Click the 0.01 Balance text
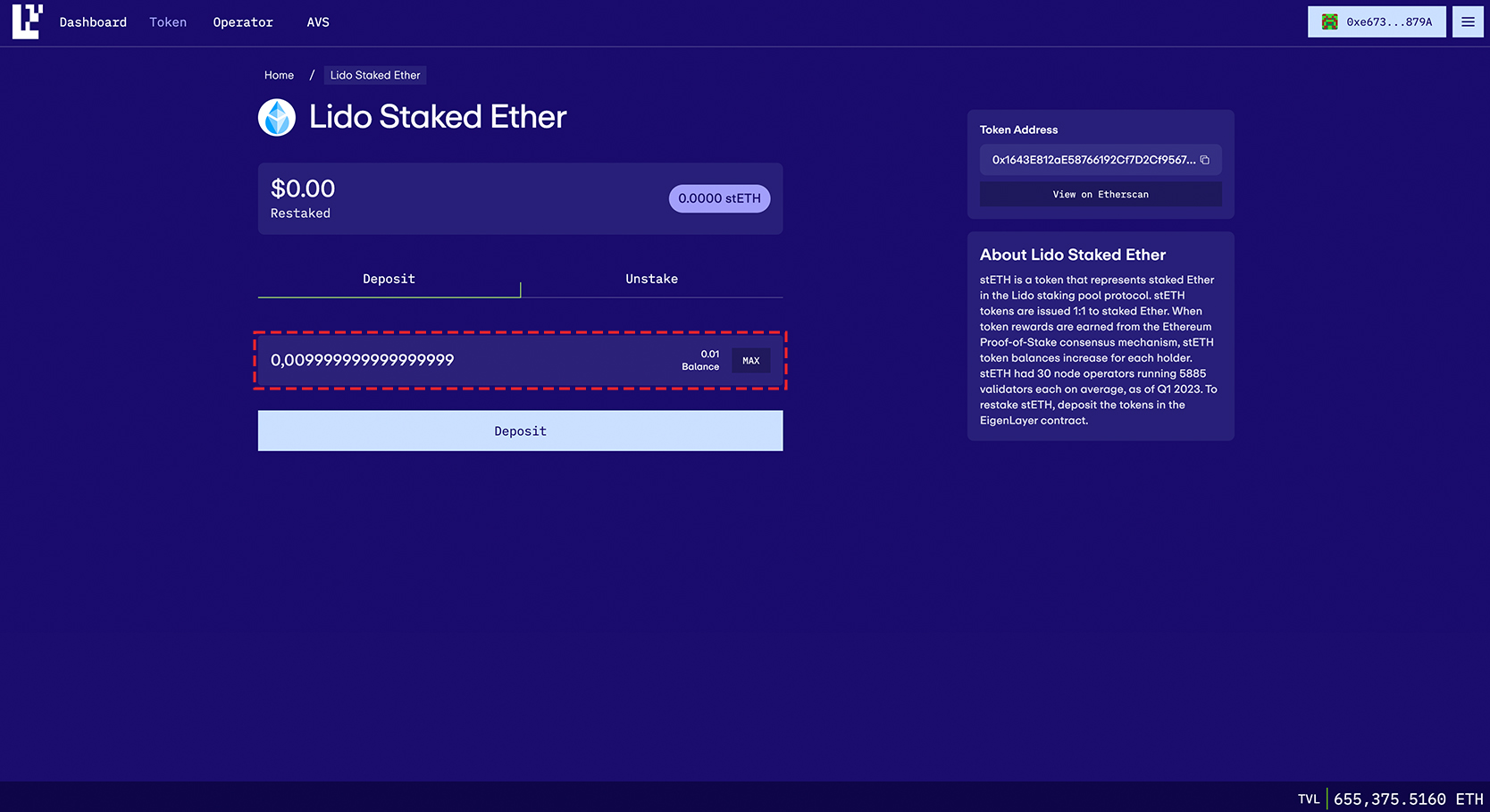This screenshot has height=812, width=1490. (x=700, y=360)
